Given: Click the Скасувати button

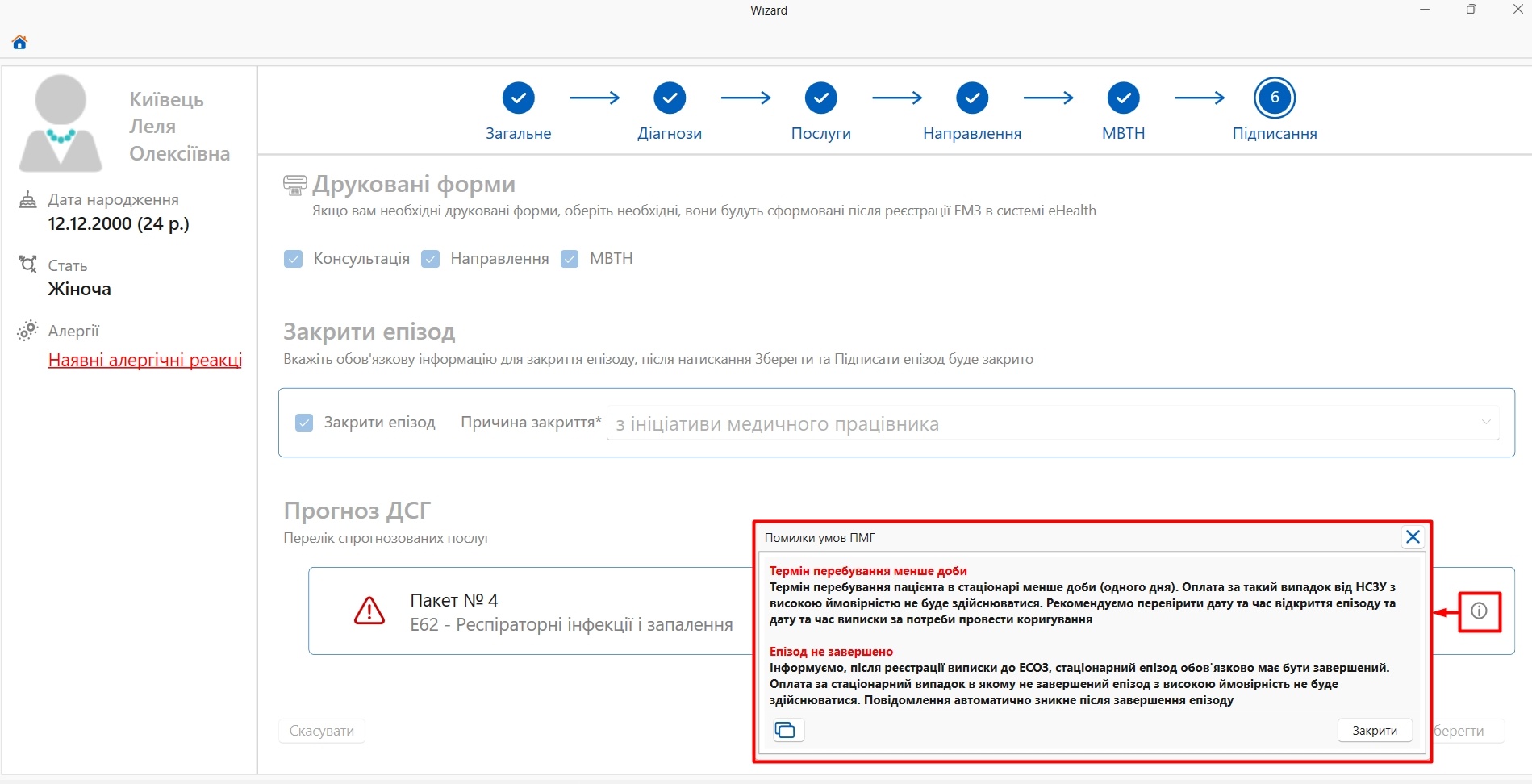Looking at the screenshot, I should click(322, 731).
